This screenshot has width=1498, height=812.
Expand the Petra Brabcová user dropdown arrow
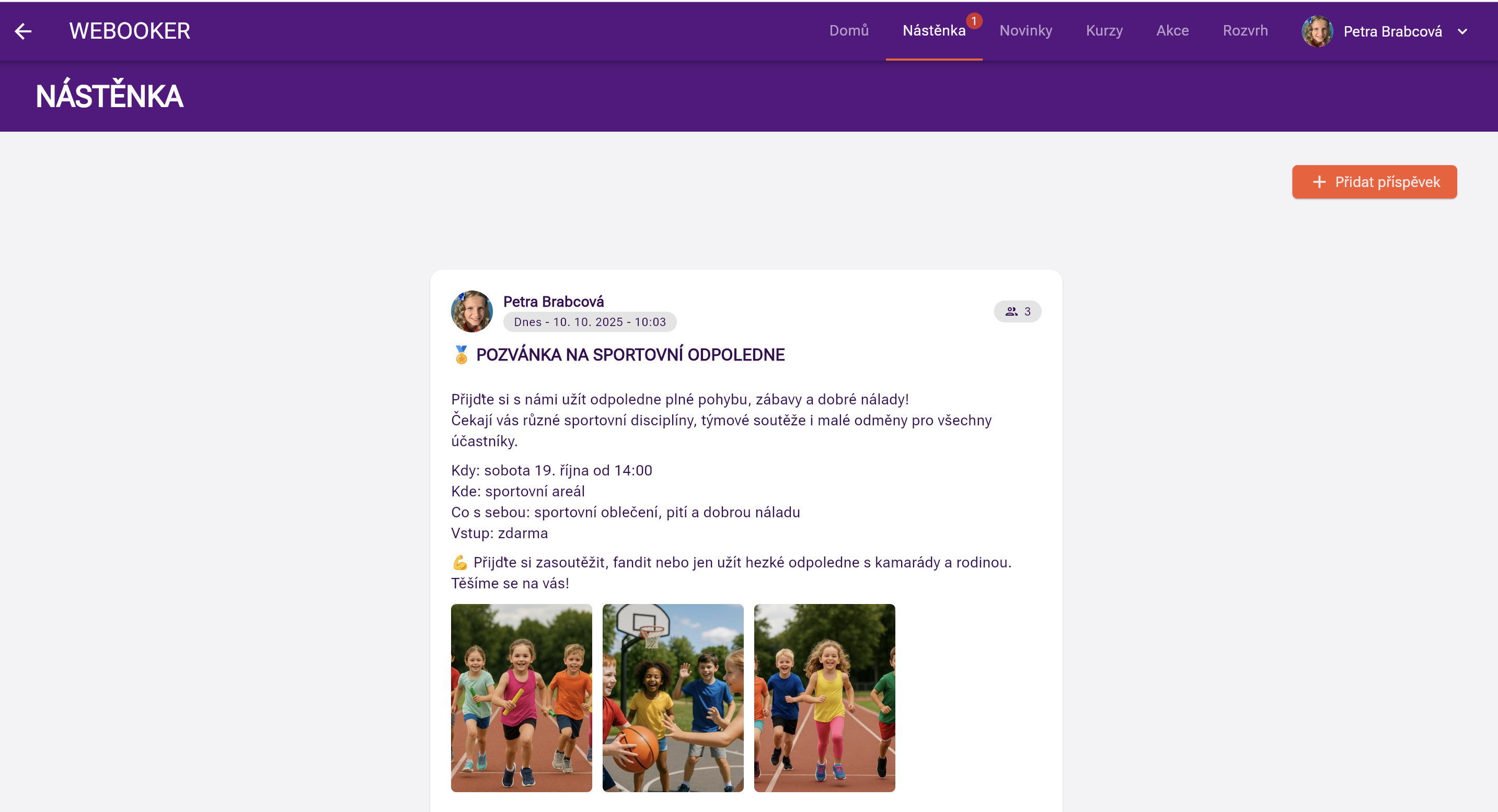click(x=1462, y=31)
